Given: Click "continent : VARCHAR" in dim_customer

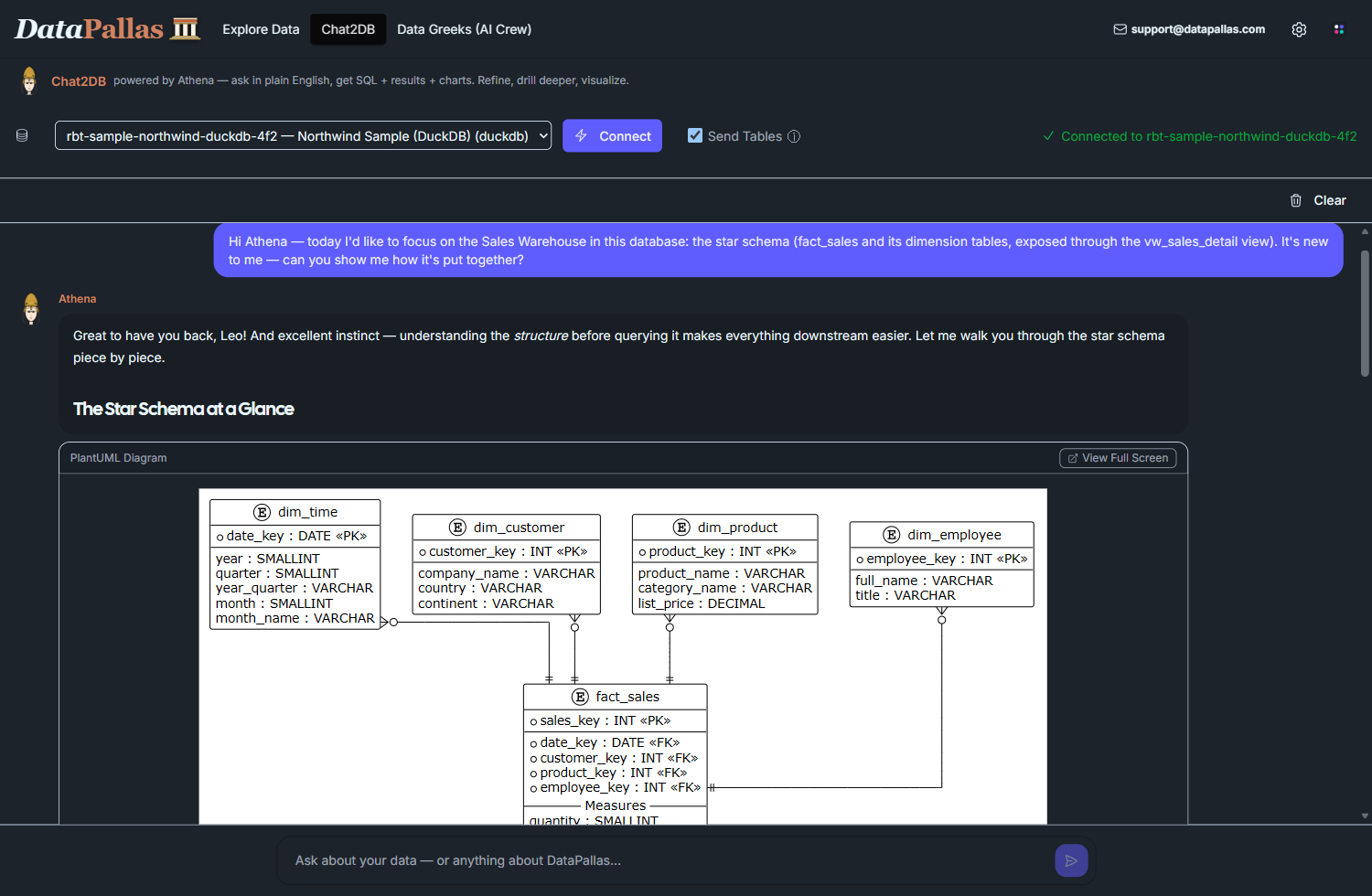Looking at the screenshot, I should [x=486, y=603].
